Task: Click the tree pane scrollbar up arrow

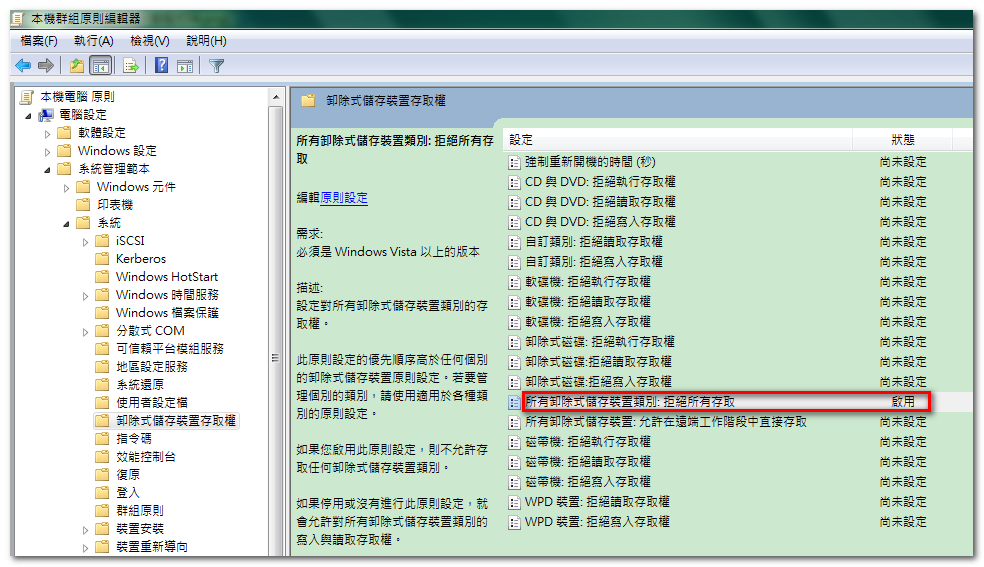Action: [x=277, y=96]
